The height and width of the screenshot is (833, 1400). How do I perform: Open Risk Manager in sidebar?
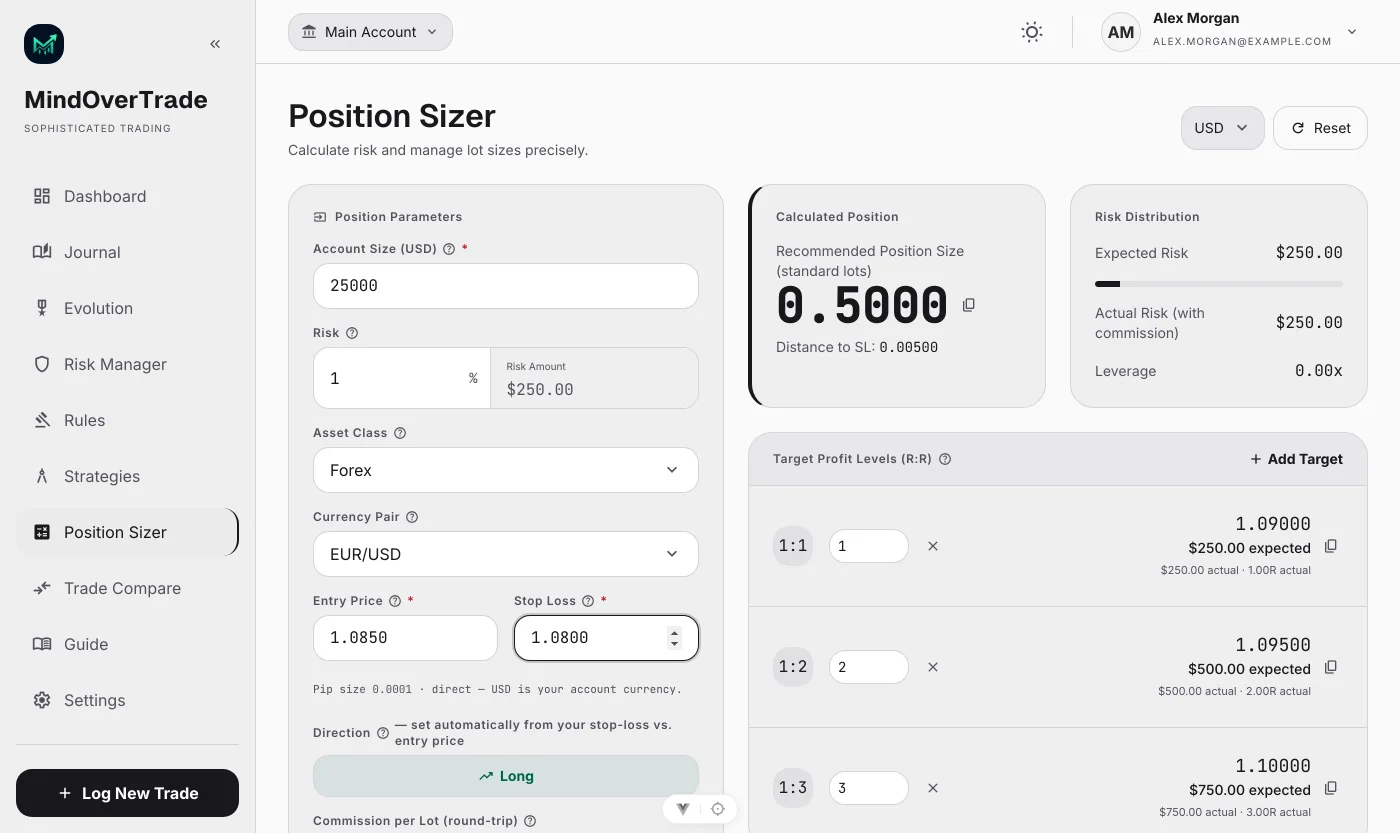[127, 364]
